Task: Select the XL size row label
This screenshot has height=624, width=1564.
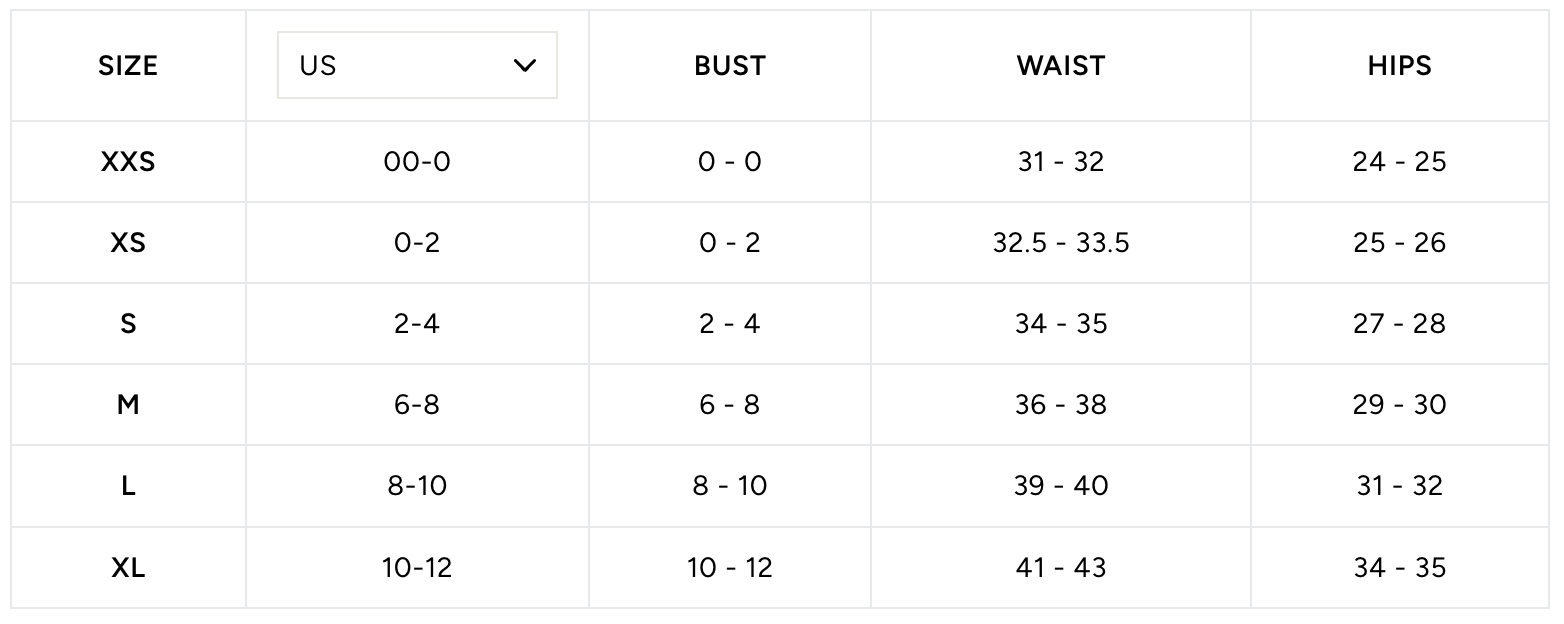Action: pyautogui.click(x=128, y=568)
